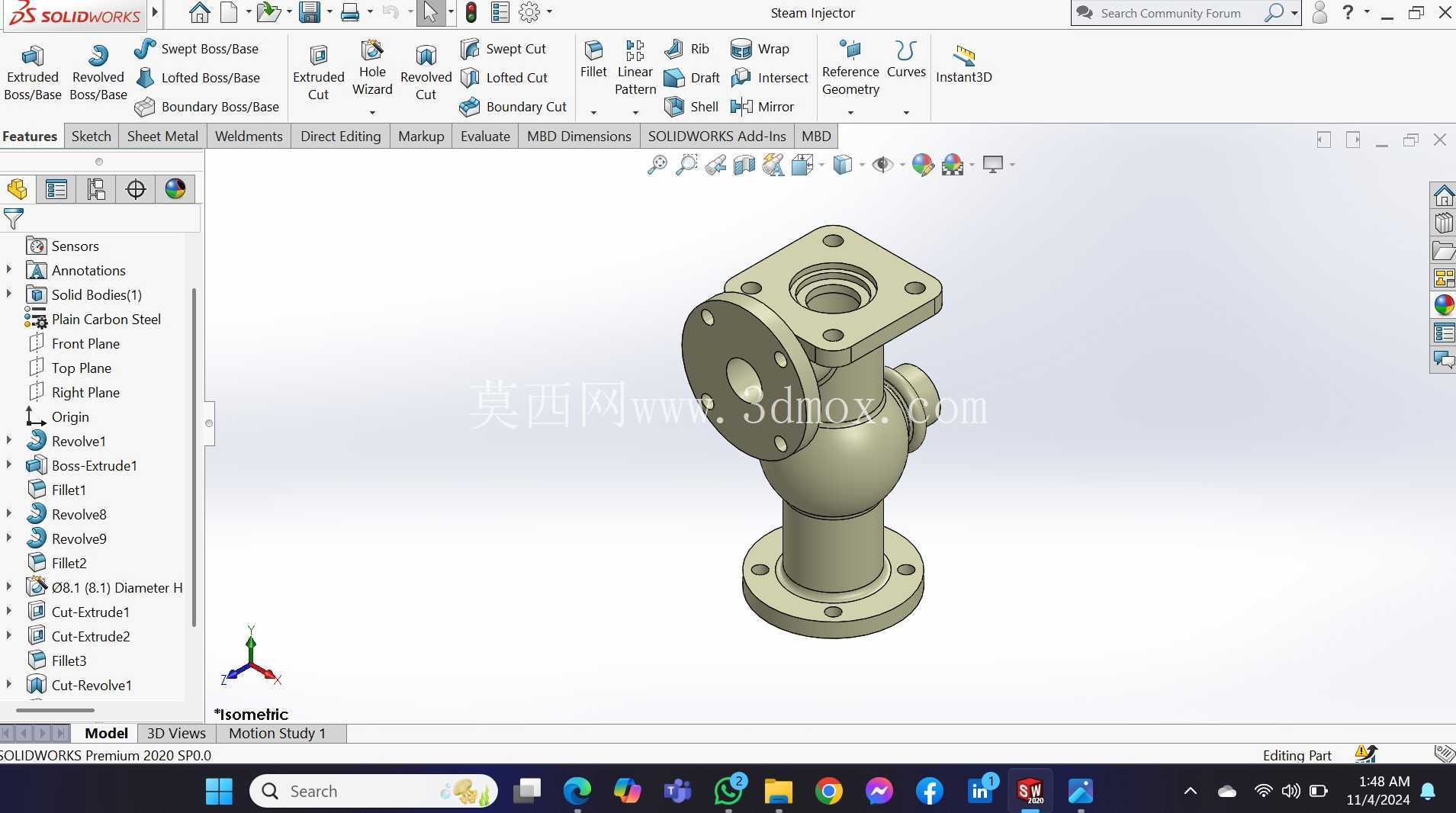Select the Extruded Boss/Base tool
Image resolution: width=1456 pixels, height=813 pixels.
32,73
